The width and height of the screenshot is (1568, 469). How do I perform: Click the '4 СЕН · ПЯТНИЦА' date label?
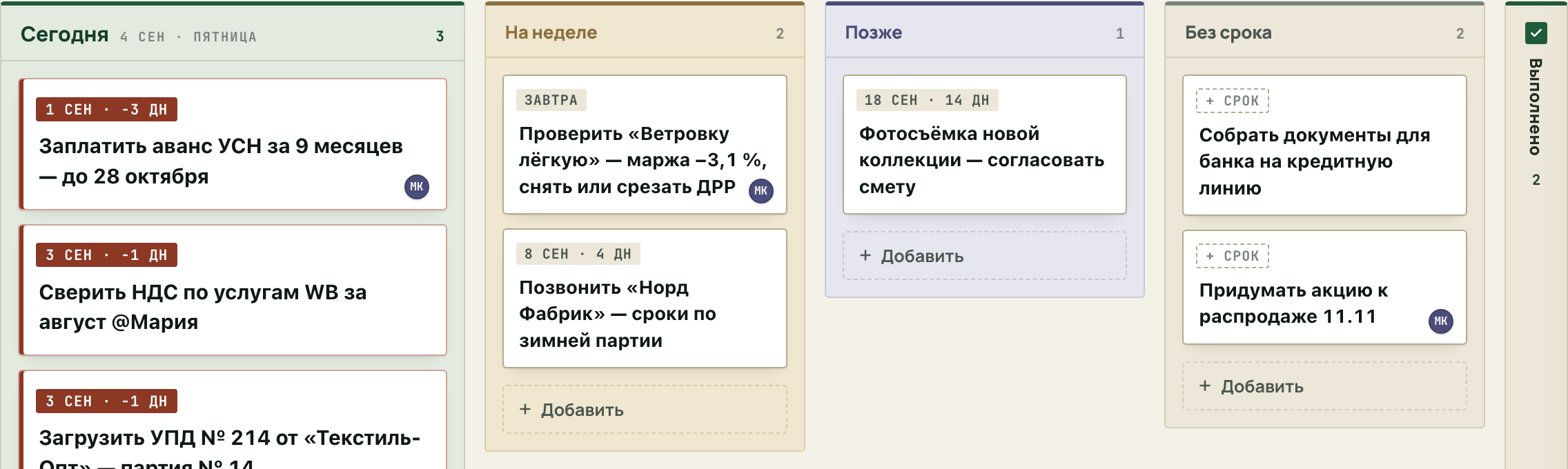point(188,37)
